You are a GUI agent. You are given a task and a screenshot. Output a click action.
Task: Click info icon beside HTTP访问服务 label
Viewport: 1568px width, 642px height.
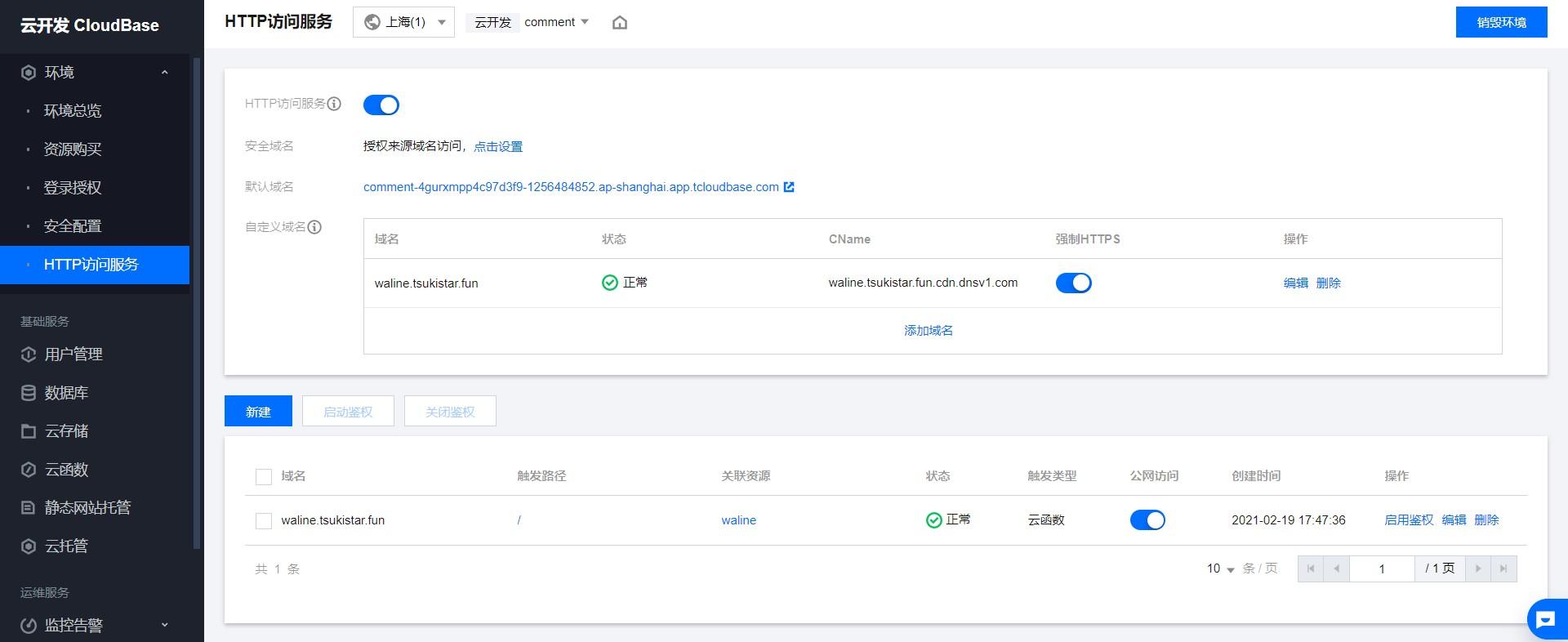click(x=334, y=104)
